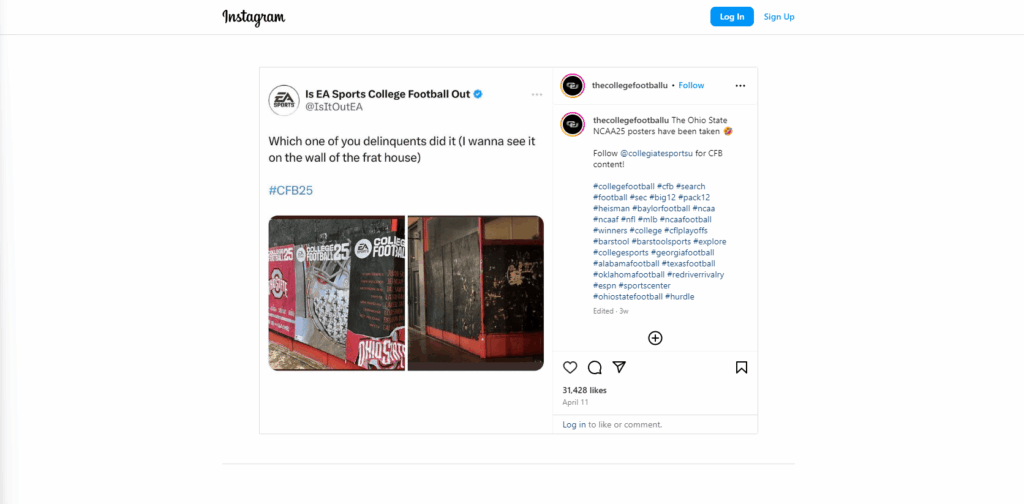This screenshot has height=504, width=1024.
Task: Like the post with heart icon
Action: click(x=570, y=368)
